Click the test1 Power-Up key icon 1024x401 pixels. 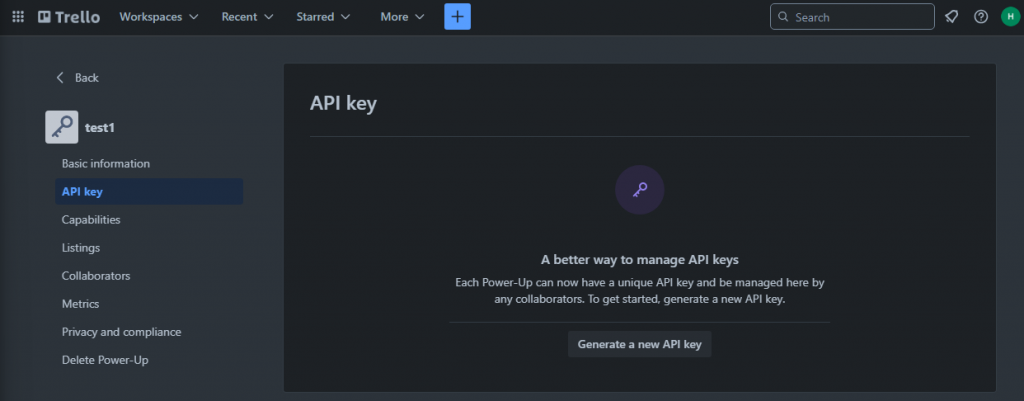point(62,127)
